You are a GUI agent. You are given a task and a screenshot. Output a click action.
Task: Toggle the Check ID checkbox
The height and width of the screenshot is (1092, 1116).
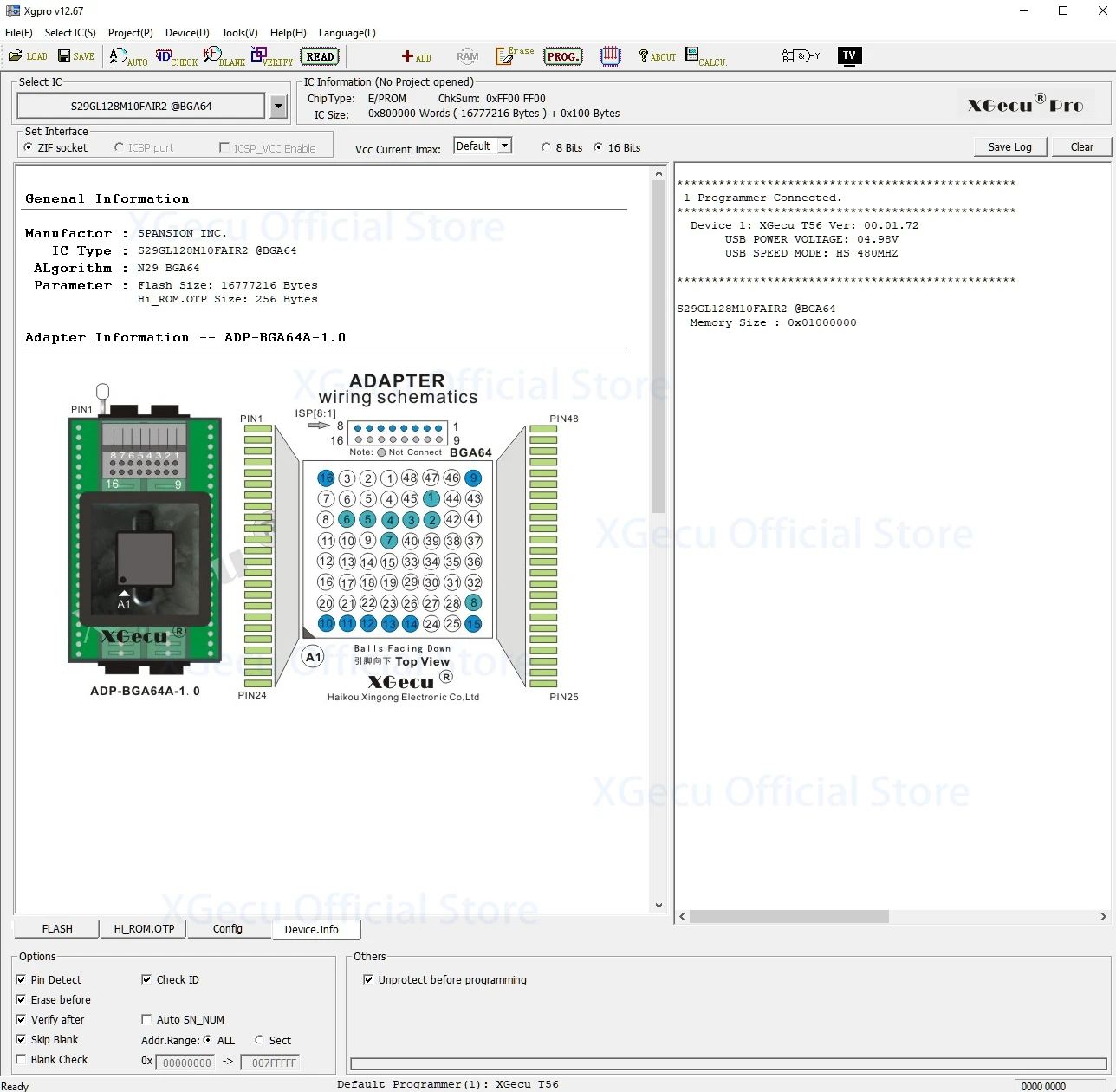(146, 980)
